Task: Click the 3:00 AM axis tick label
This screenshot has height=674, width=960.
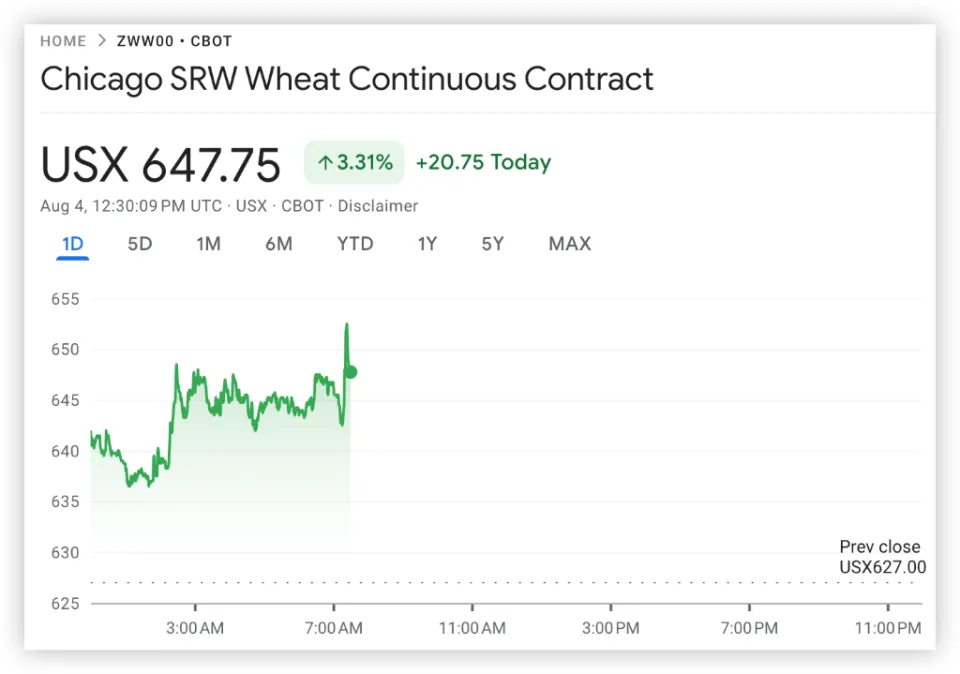Action: point(195,628)
